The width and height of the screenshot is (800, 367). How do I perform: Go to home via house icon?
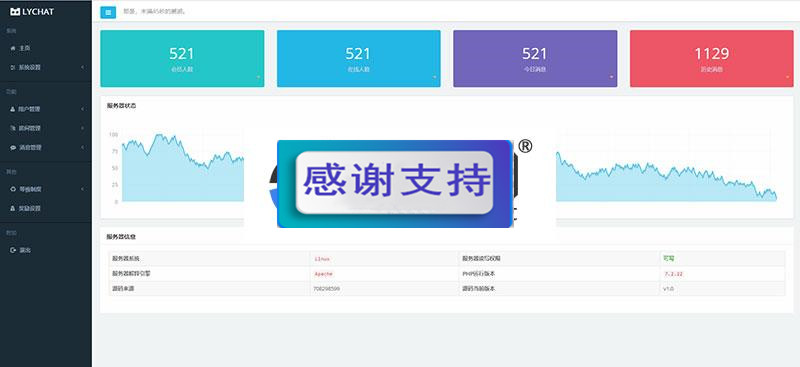point(13,48)
